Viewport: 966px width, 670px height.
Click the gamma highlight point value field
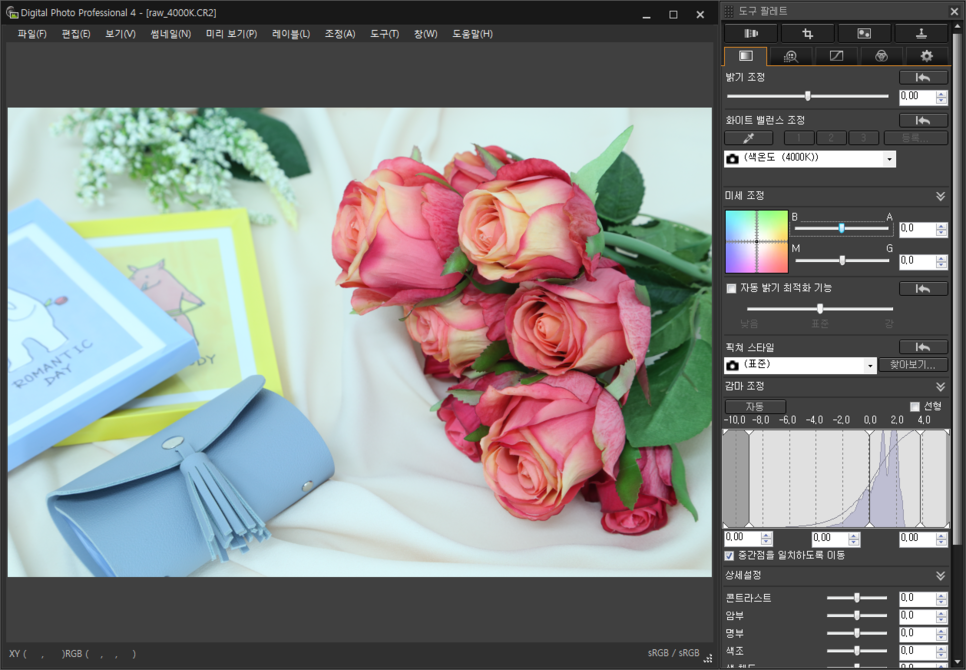point(917,538)
